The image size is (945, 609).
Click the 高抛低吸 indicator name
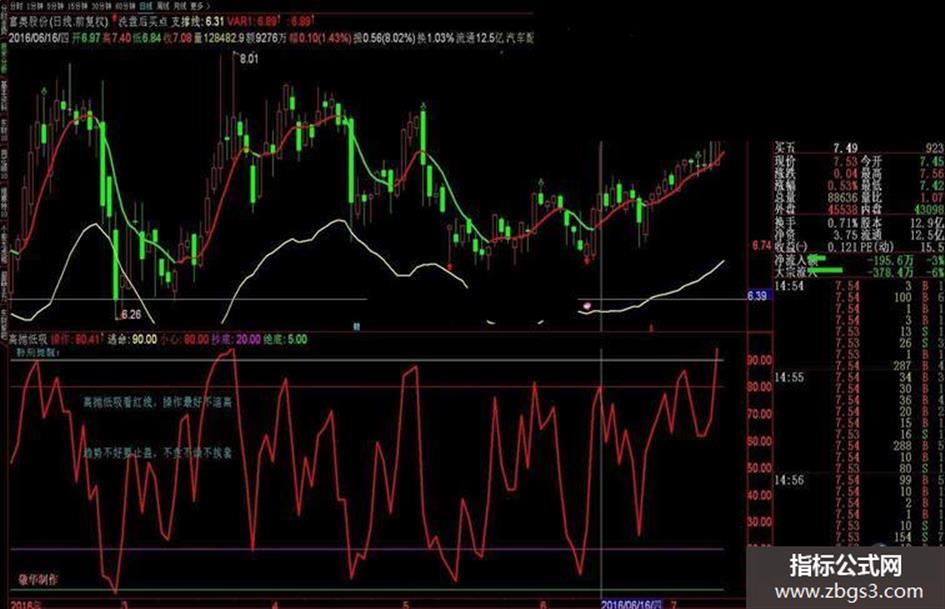[28, 339]
